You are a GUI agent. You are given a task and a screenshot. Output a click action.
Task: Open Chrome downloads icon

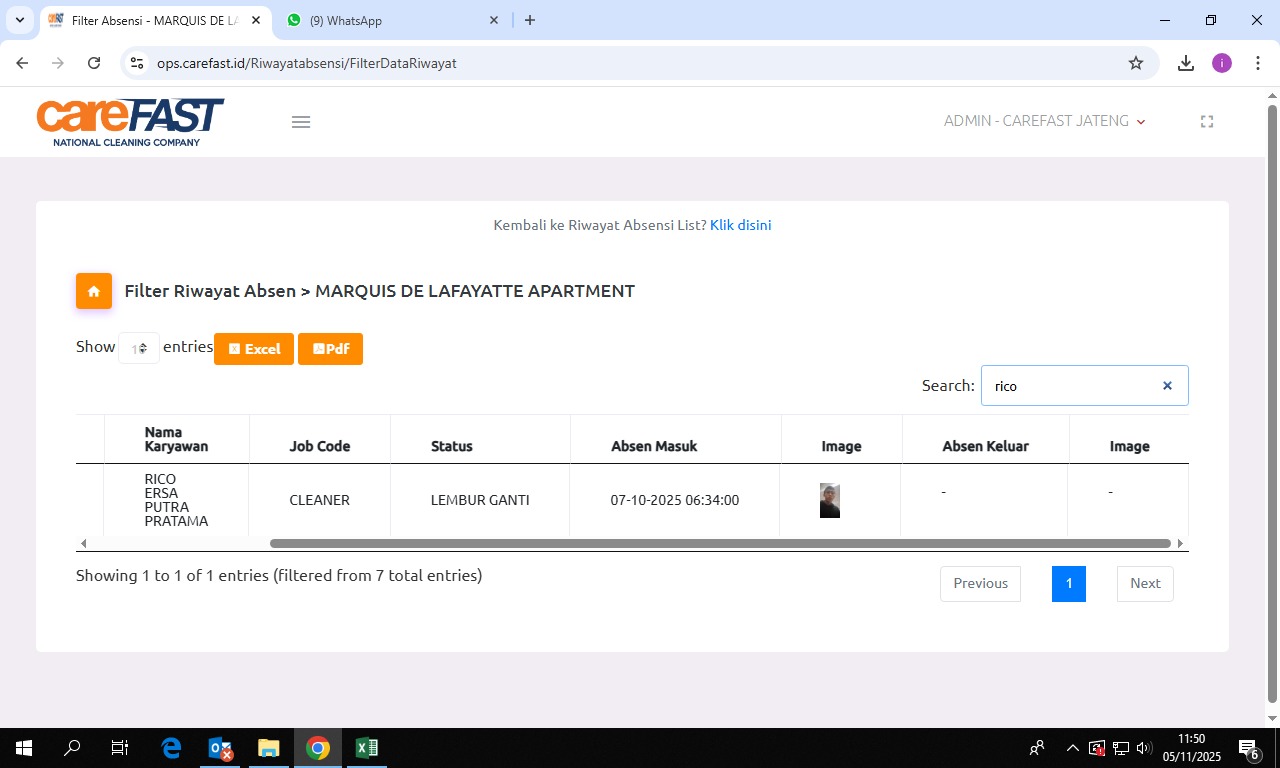1186,63
